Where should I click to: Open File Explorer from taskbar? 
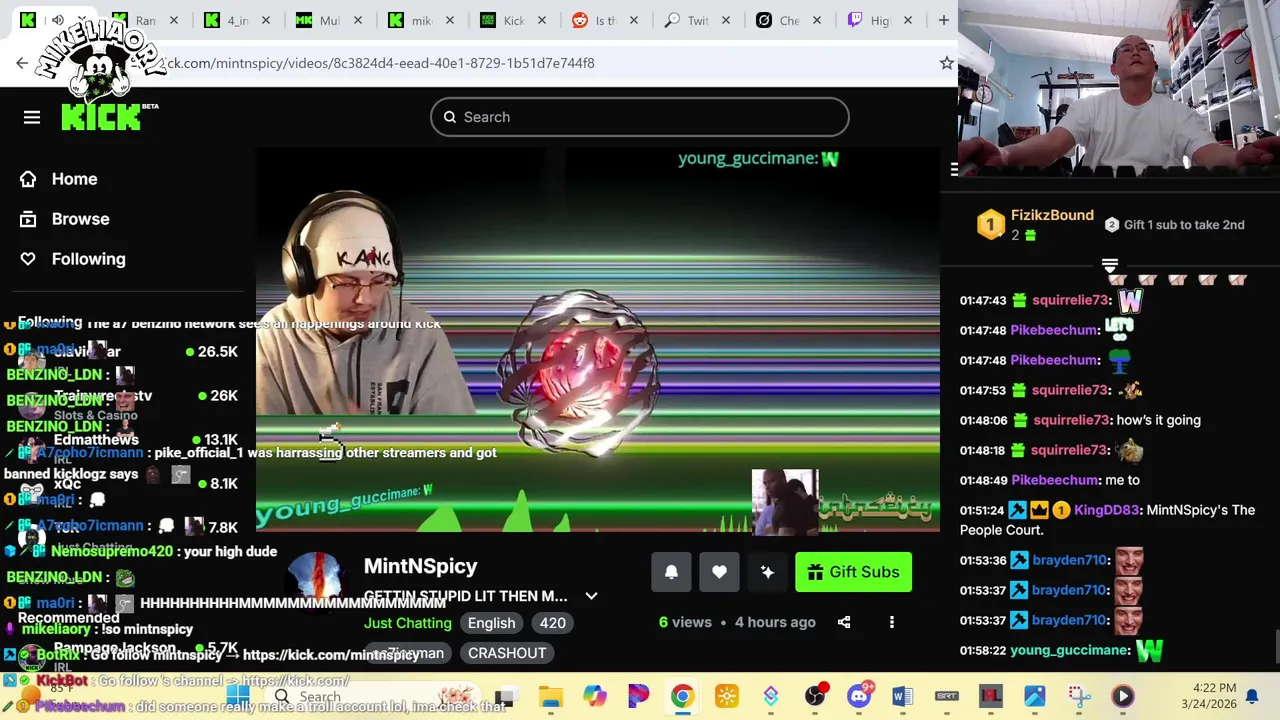(550, 696)
